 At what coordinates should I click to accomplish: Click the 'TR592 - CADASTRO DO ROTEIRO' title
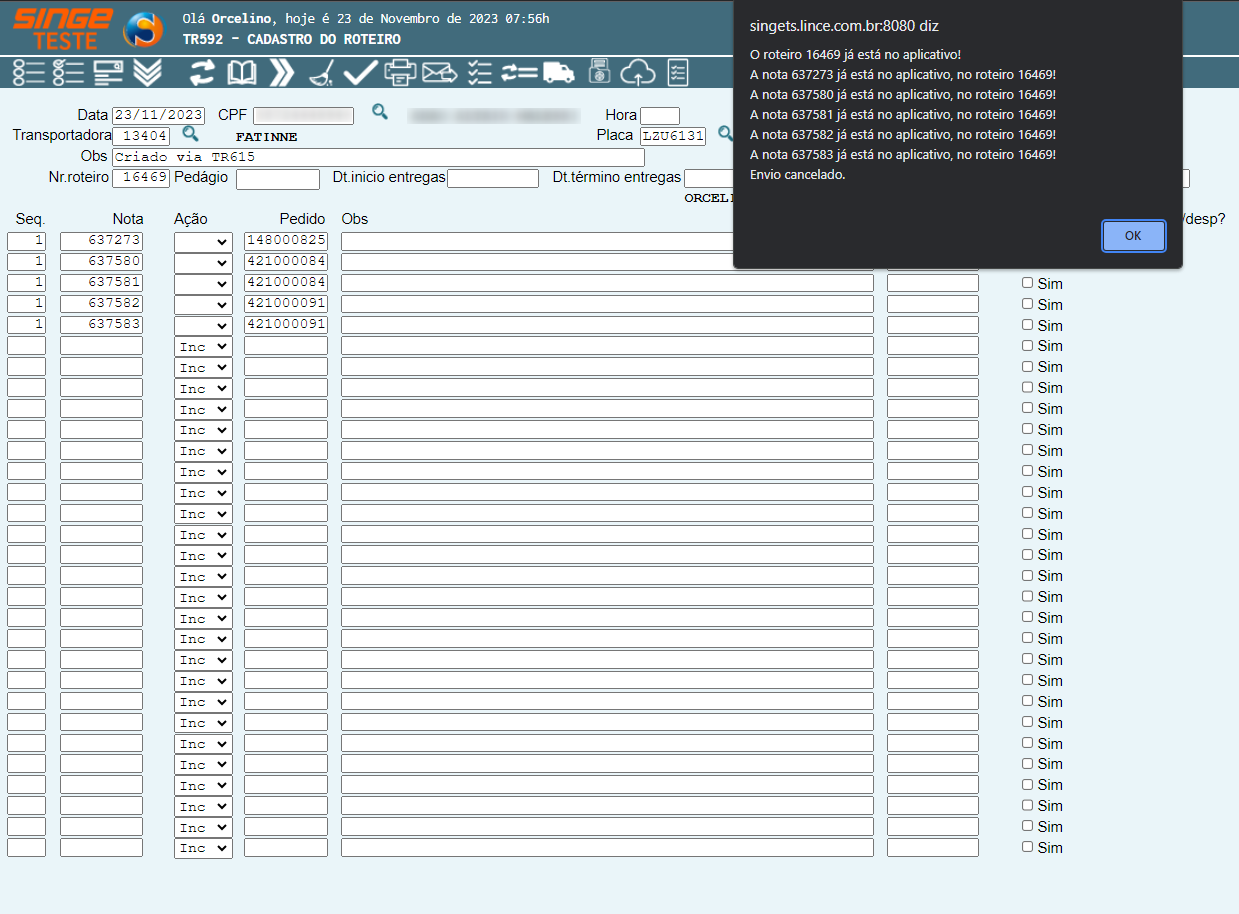pyautogui.click(x=292, y=40)
